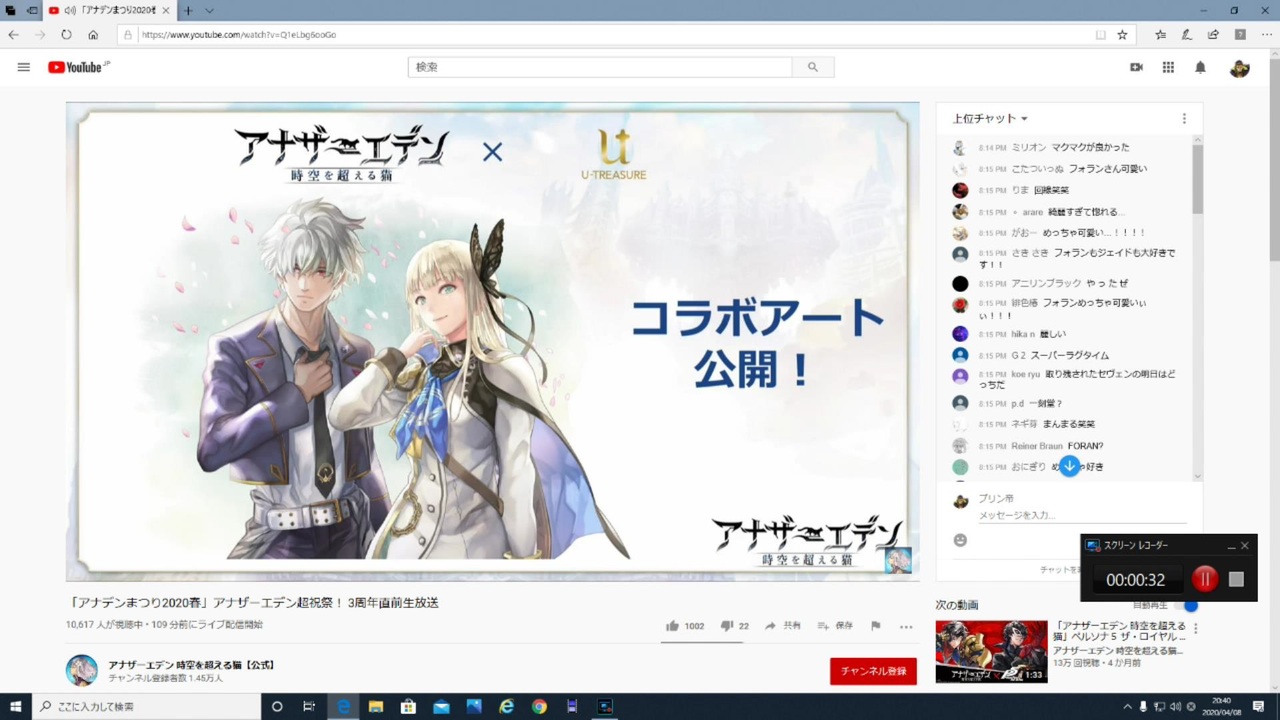This screenshot has width=1280, height=720.
Task: Stop the screen recorder recording
Action: click(1236, 579)
